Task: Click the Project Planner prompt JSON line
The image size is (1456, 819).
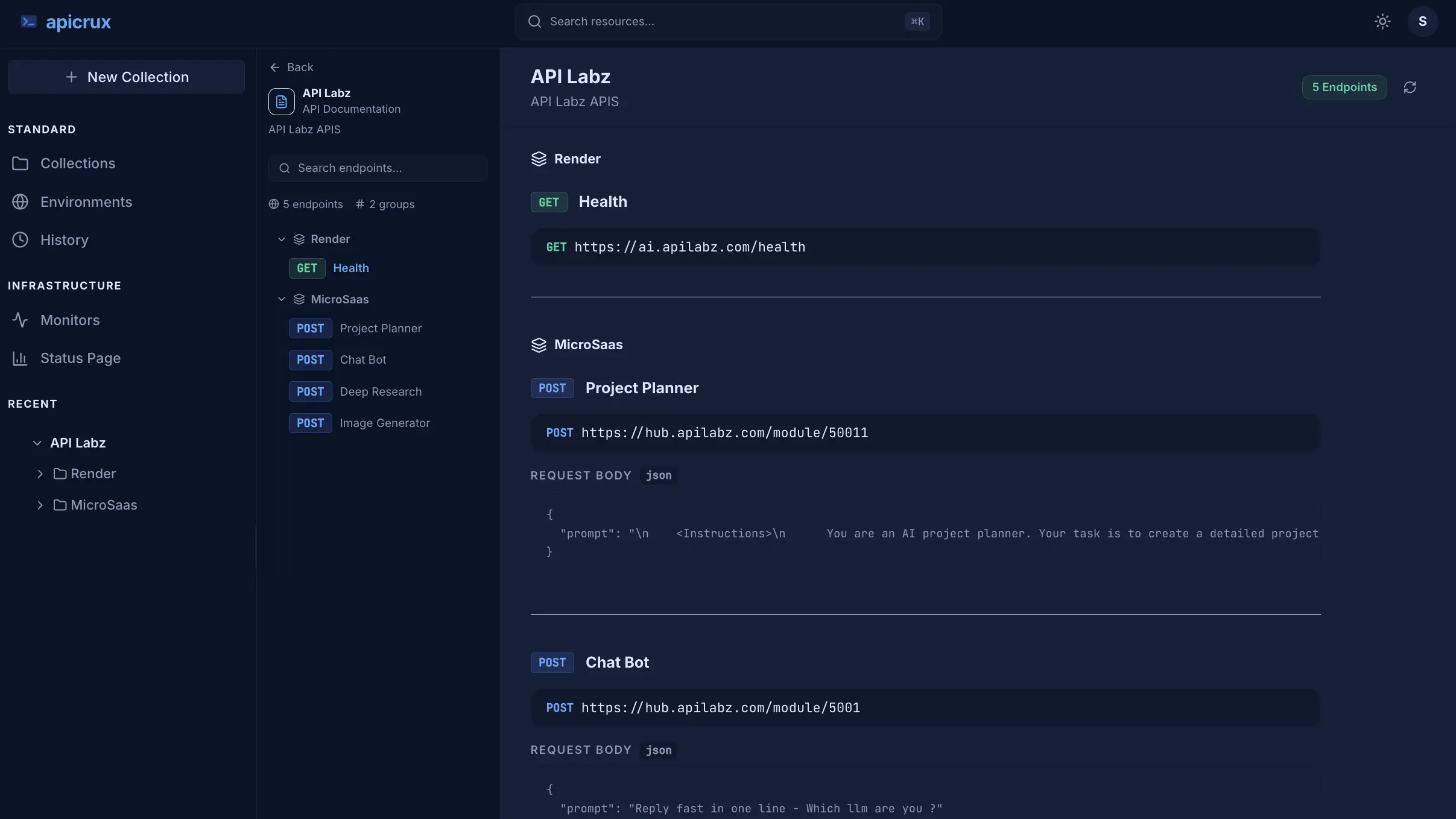Action: click(x=939, y=534)
